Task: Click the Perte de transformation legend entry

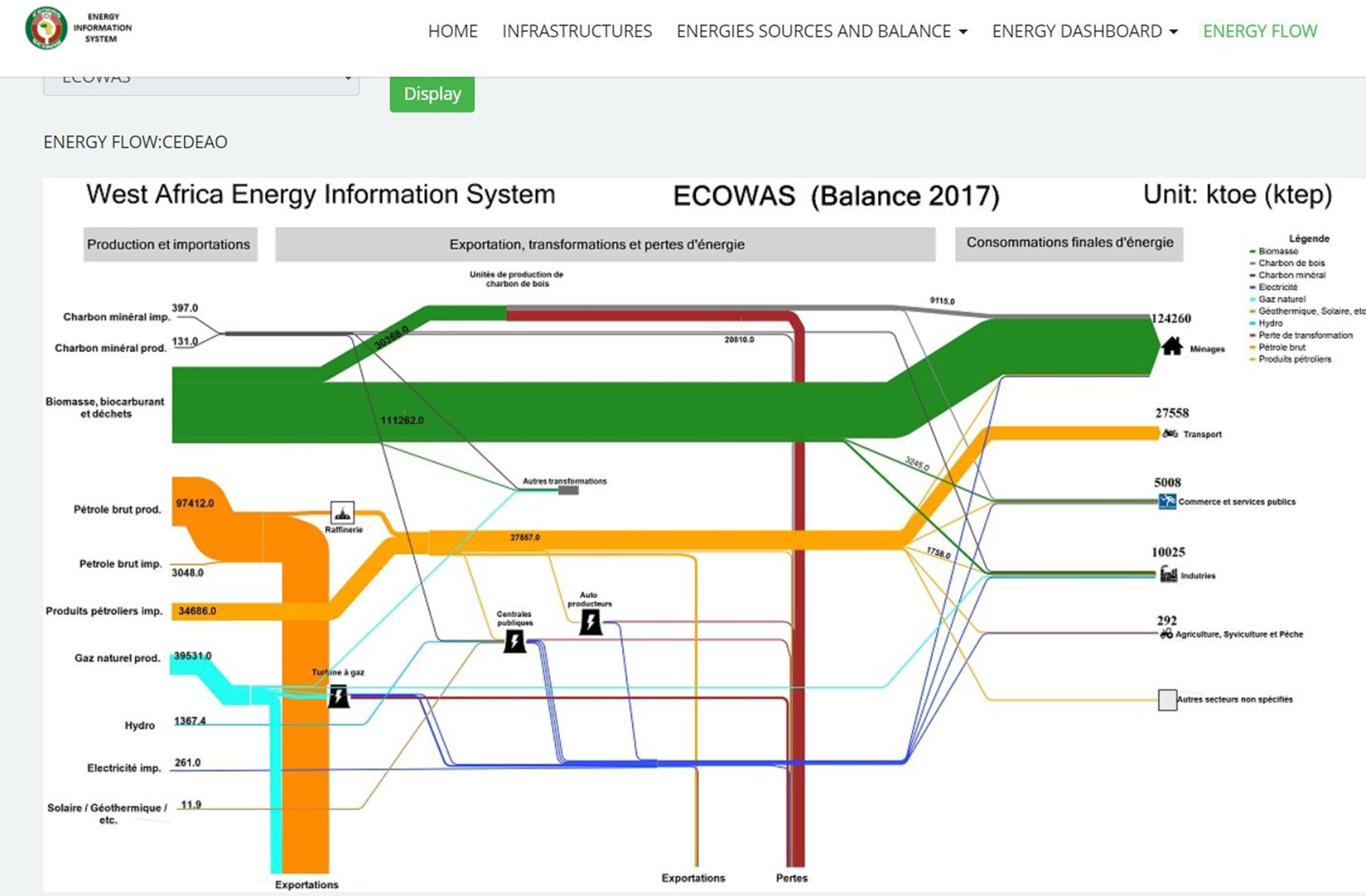Action: (1301, 335)
